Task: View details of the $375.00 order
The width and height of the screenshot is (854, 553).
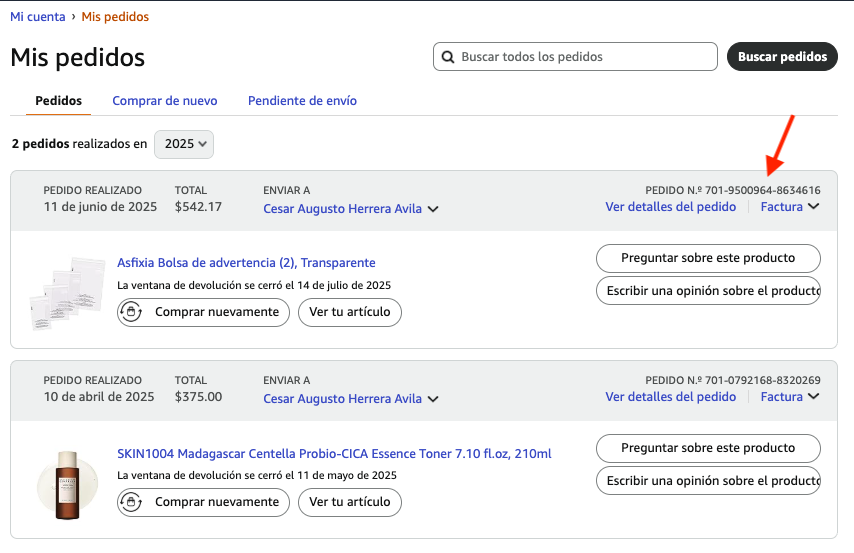Action: (x=670, y=397)
